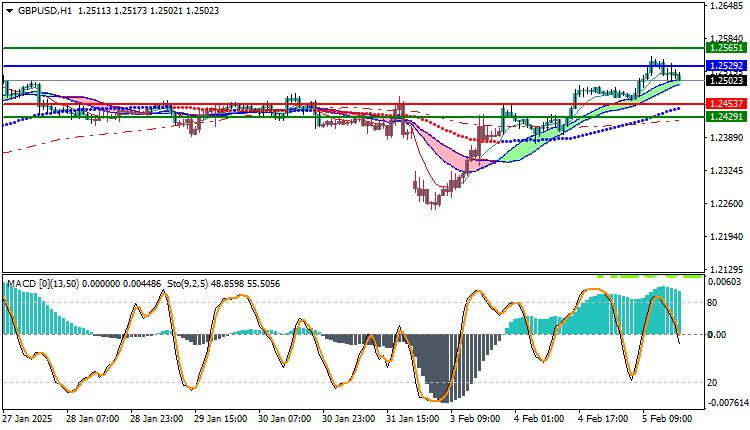Click the 0.00603 indicator scale value

pyautogui.click(x=727, y=282)
